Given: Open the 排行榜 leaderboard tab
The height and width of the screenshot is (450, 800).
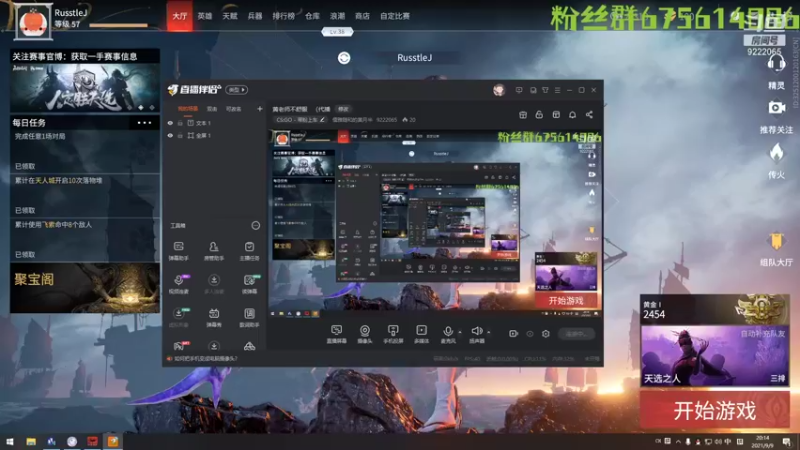Looking at the screenshot, I should click(x=284, y=16).
